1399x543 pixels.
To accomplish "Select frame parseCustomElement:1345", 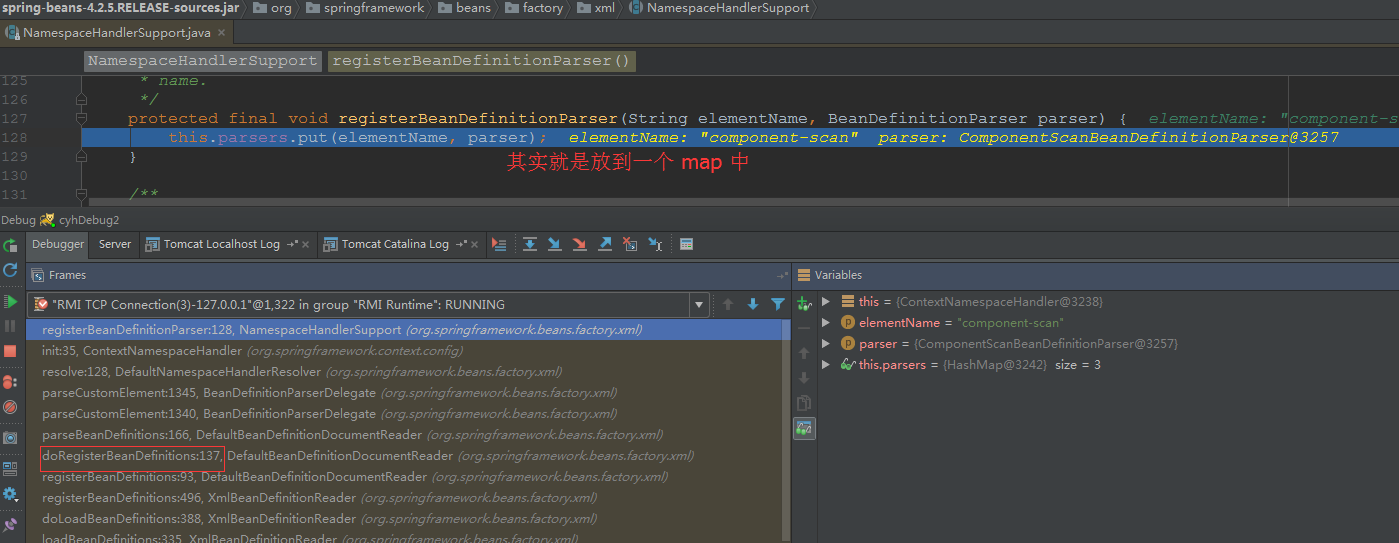I will point(408,393).
